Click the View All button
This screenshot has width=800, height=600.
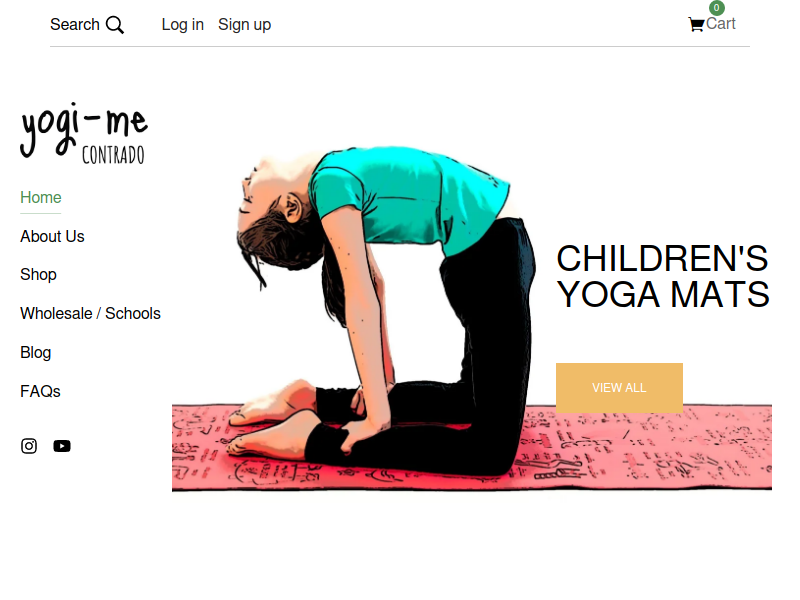[619, 388]
